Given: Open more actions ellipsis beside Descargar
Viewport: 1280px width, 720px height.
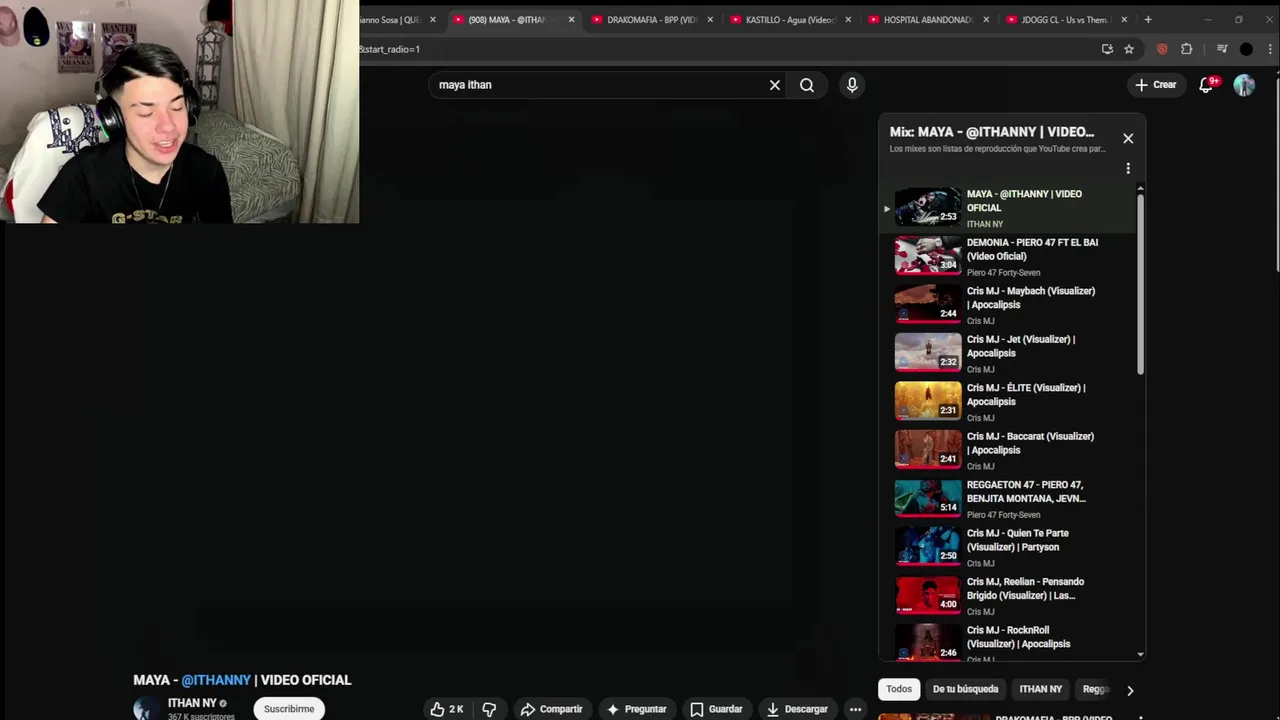Looking at the screenshot, I should click(x=855, y=709).
